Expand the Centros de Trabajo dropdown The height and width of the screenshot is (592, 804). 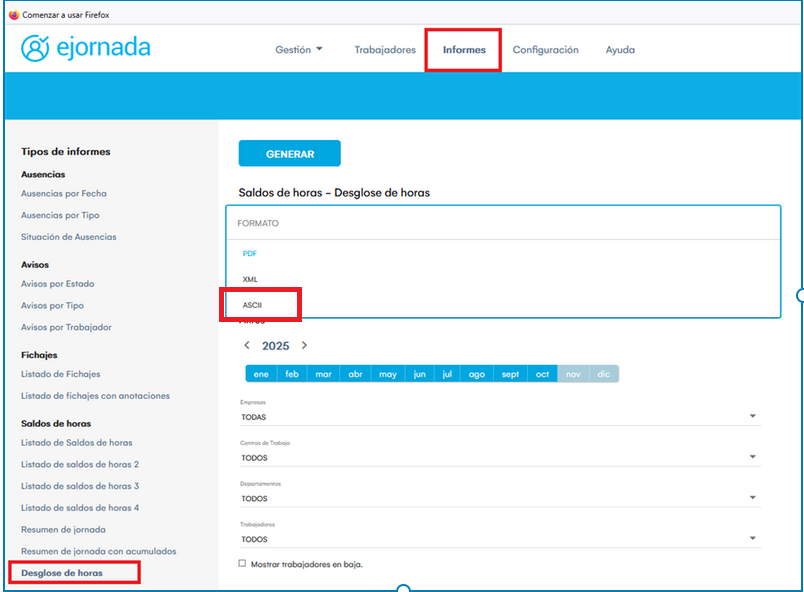pos(752,458)
